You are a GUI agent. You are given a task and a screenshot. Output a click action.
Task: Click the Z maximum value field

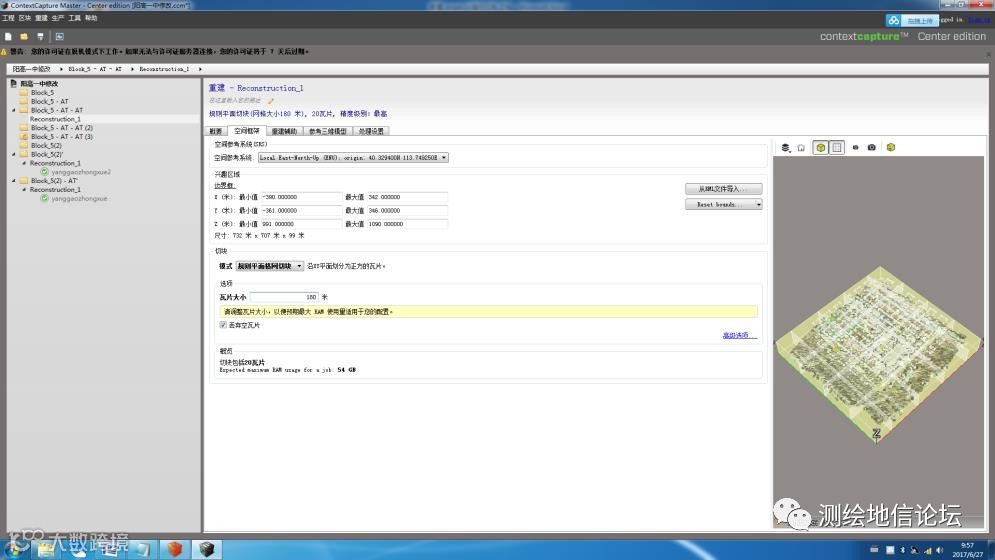407,224
